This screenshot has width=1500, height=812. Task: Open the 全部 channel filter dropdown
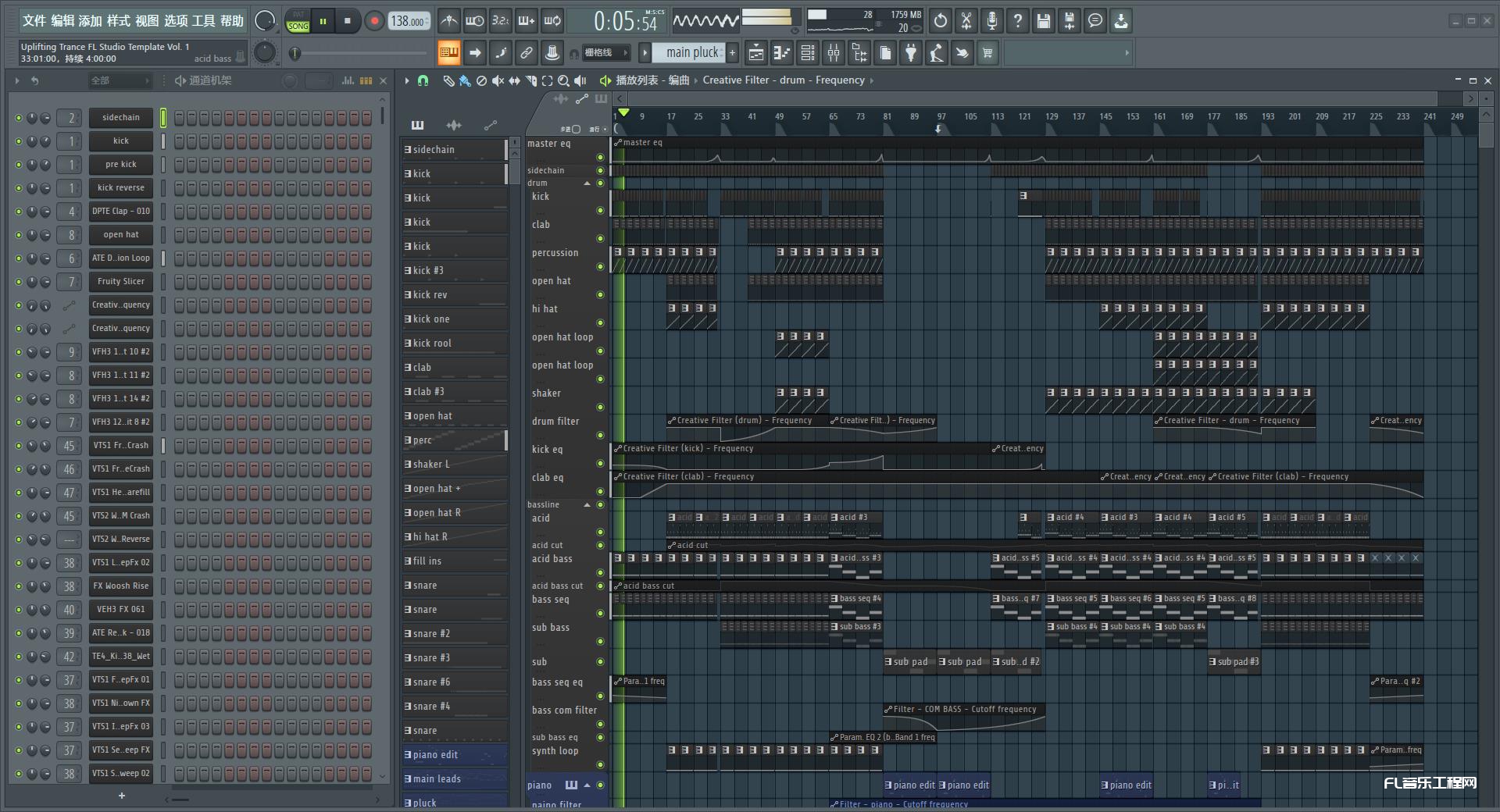pyautogui.click(x=119, y=80)
